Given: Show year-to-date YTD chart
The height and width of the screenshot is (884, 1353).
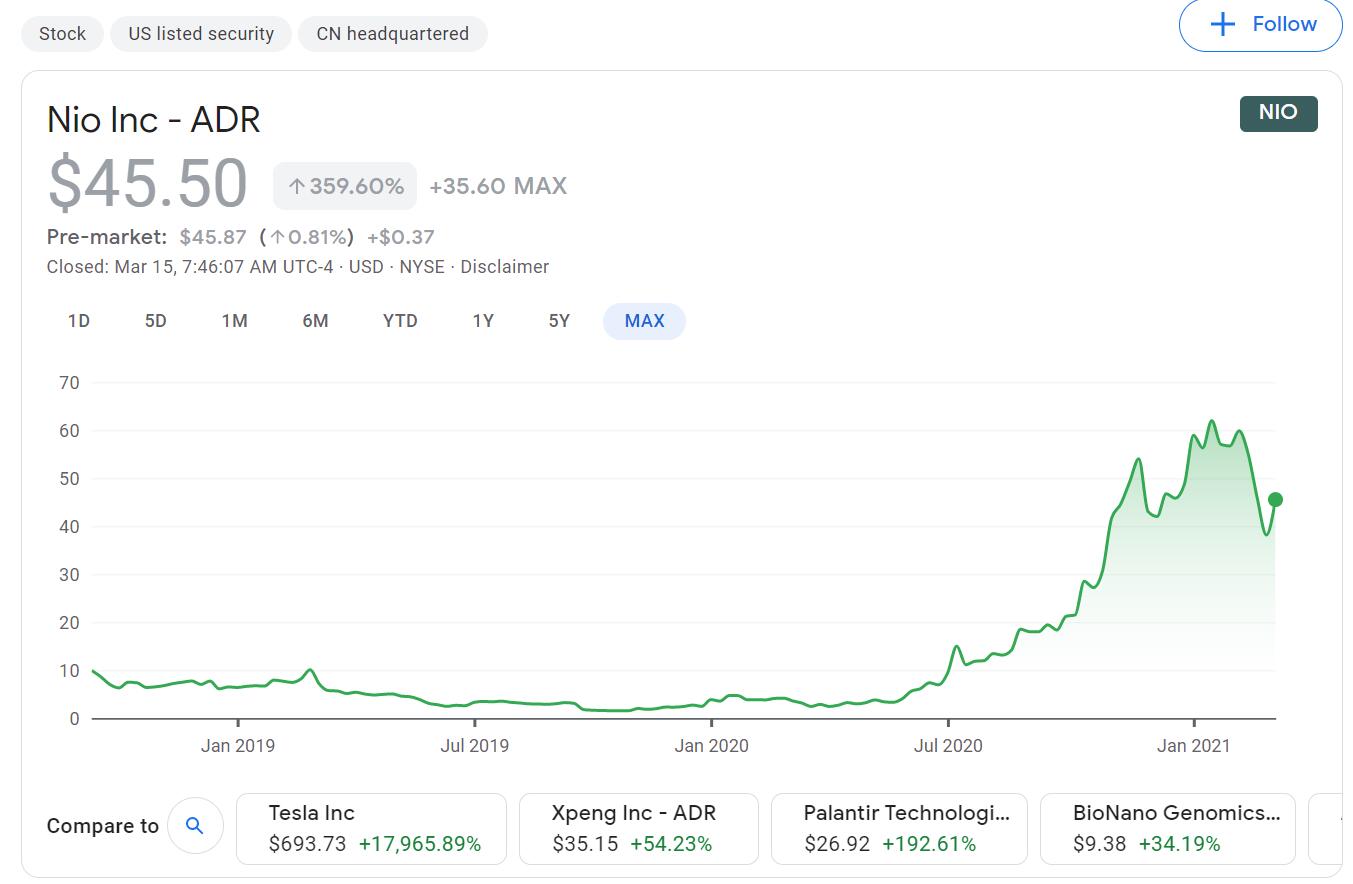Looking at the screenshot, I should [400, 321].
